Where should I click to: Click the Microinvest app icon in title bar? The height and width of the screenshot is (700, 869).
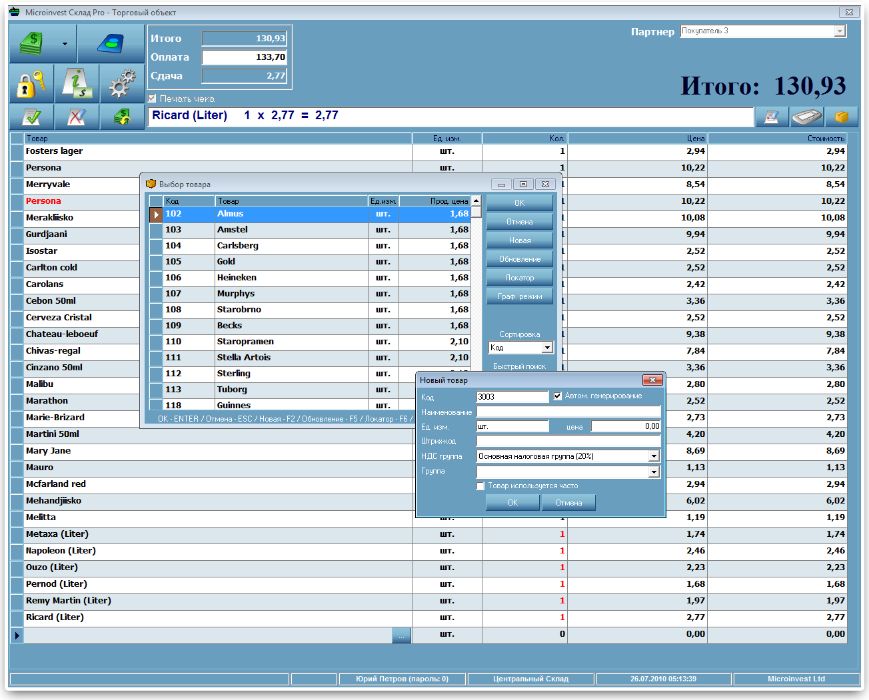point(15,12)
